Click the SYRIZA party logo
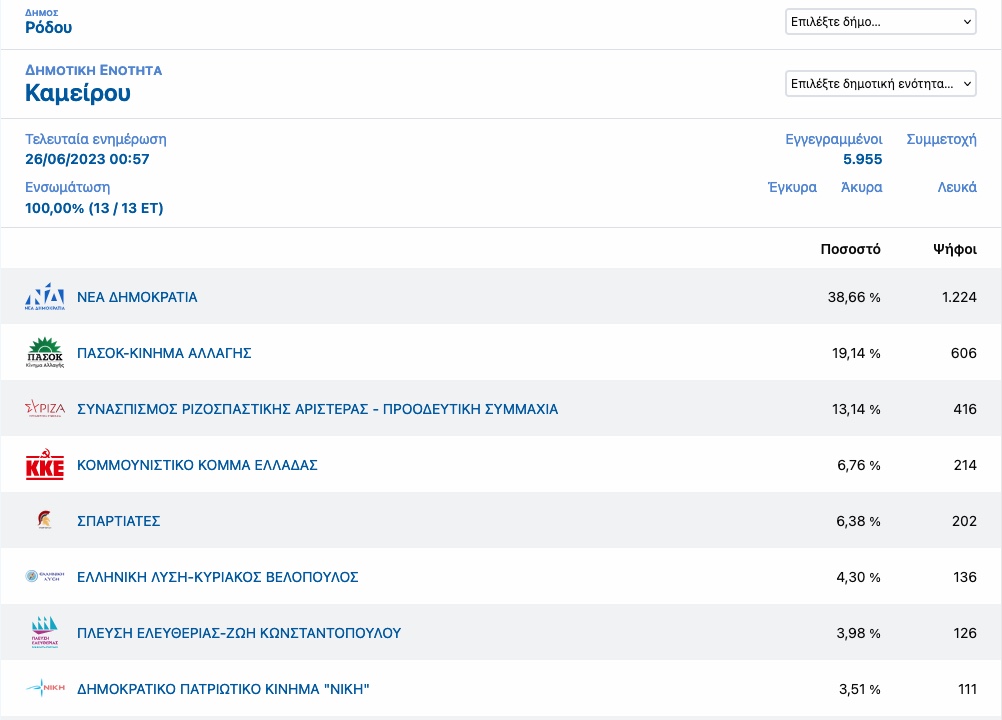This screenshot has width=1002, height=720. pyautogui.click(x=45, y=409)
